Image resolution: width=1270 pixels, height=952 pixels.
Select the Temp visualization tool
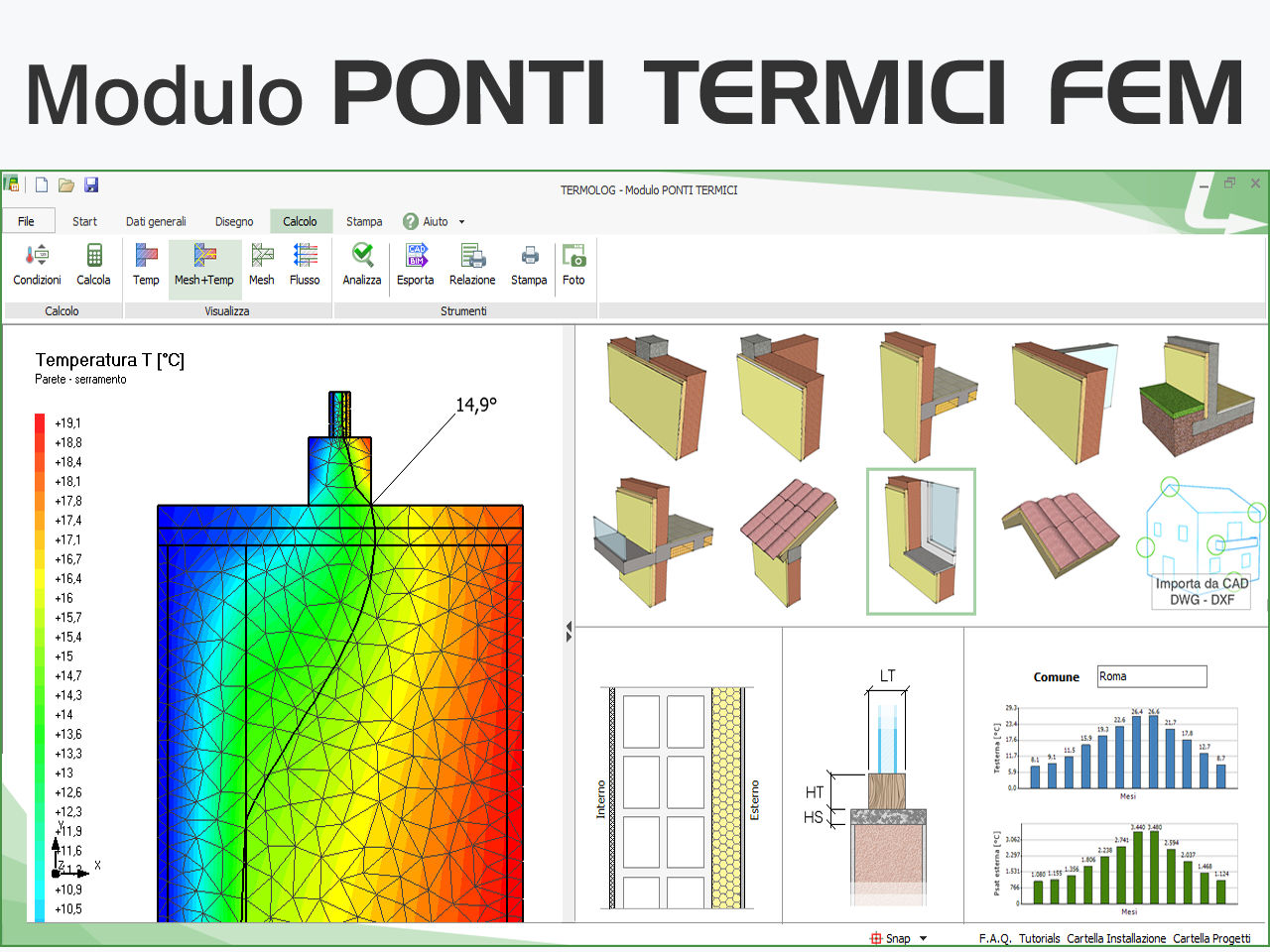click(x=145, y=264)
